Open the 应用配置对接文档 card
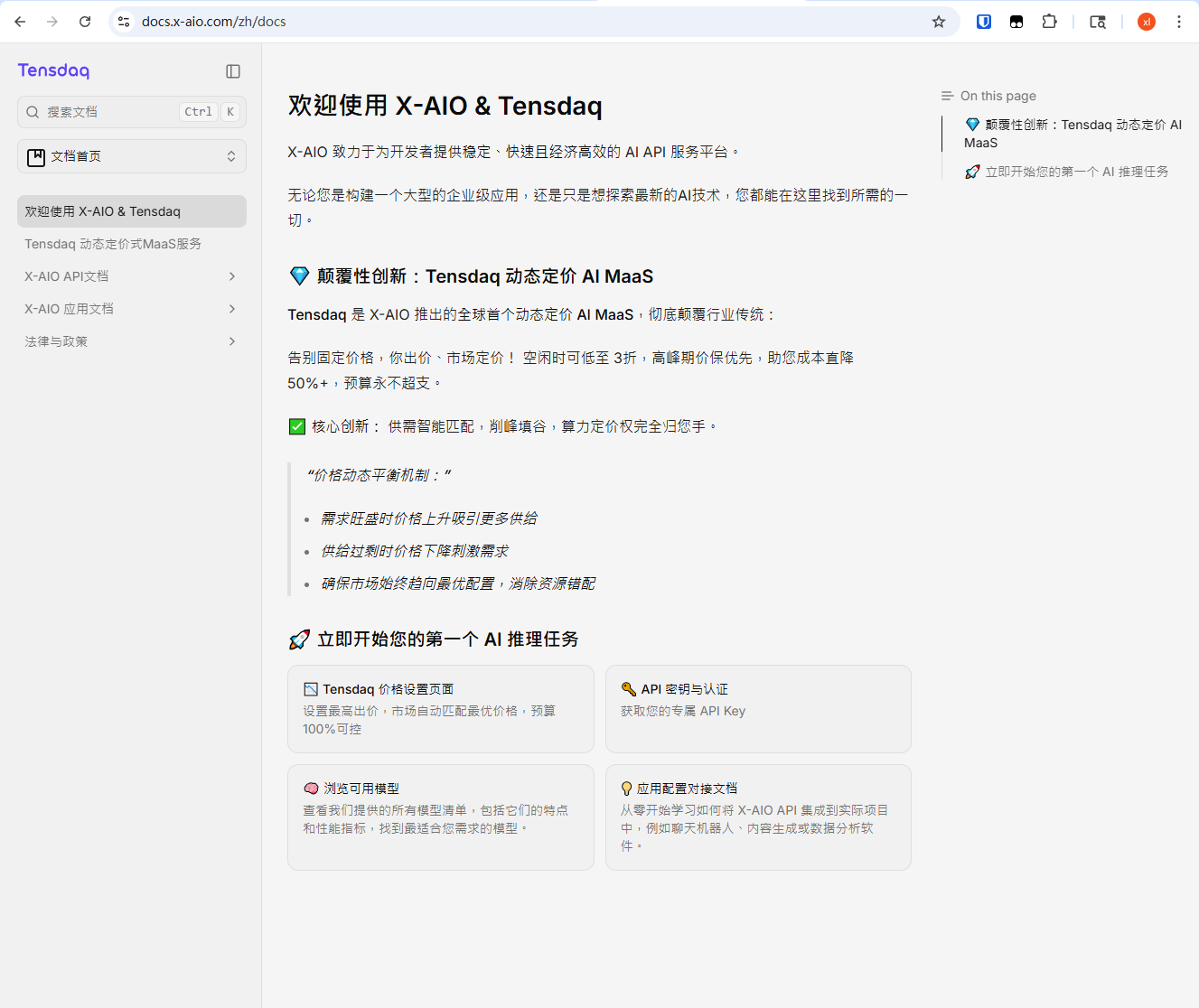Screen dimensions: 1199x1008 point(758,817)
